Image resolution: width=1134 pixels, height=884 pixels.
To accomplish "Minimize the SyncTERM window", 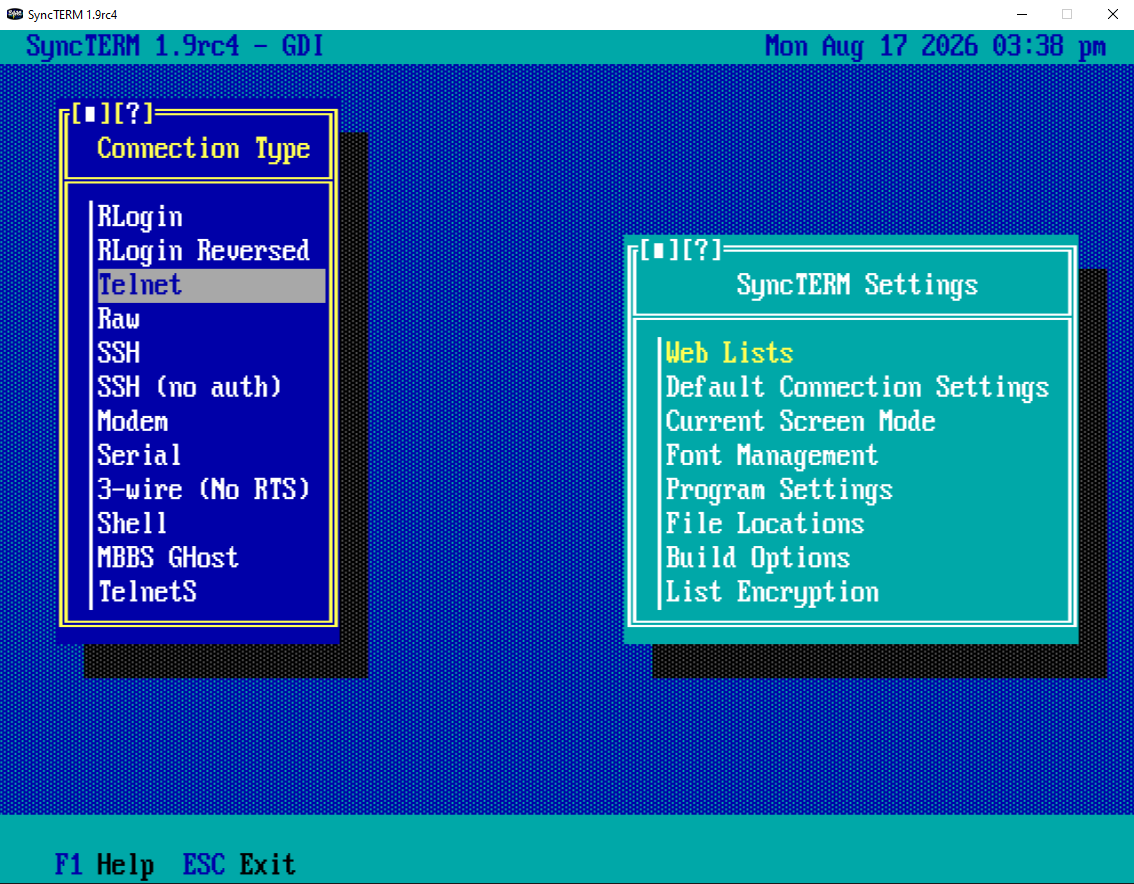I will point(1022,14).
